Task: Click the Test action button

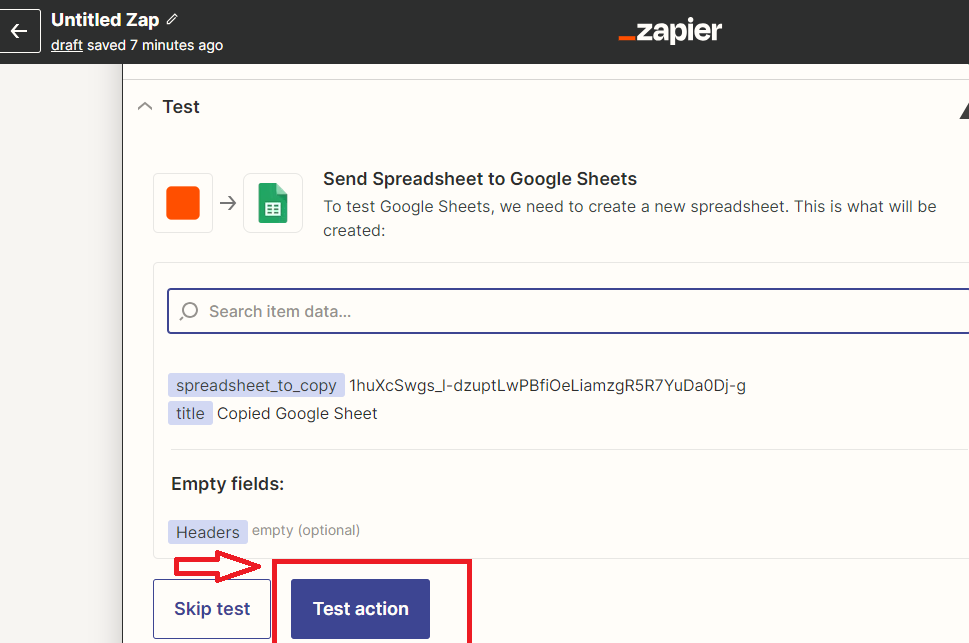Action: pos(360,609)
